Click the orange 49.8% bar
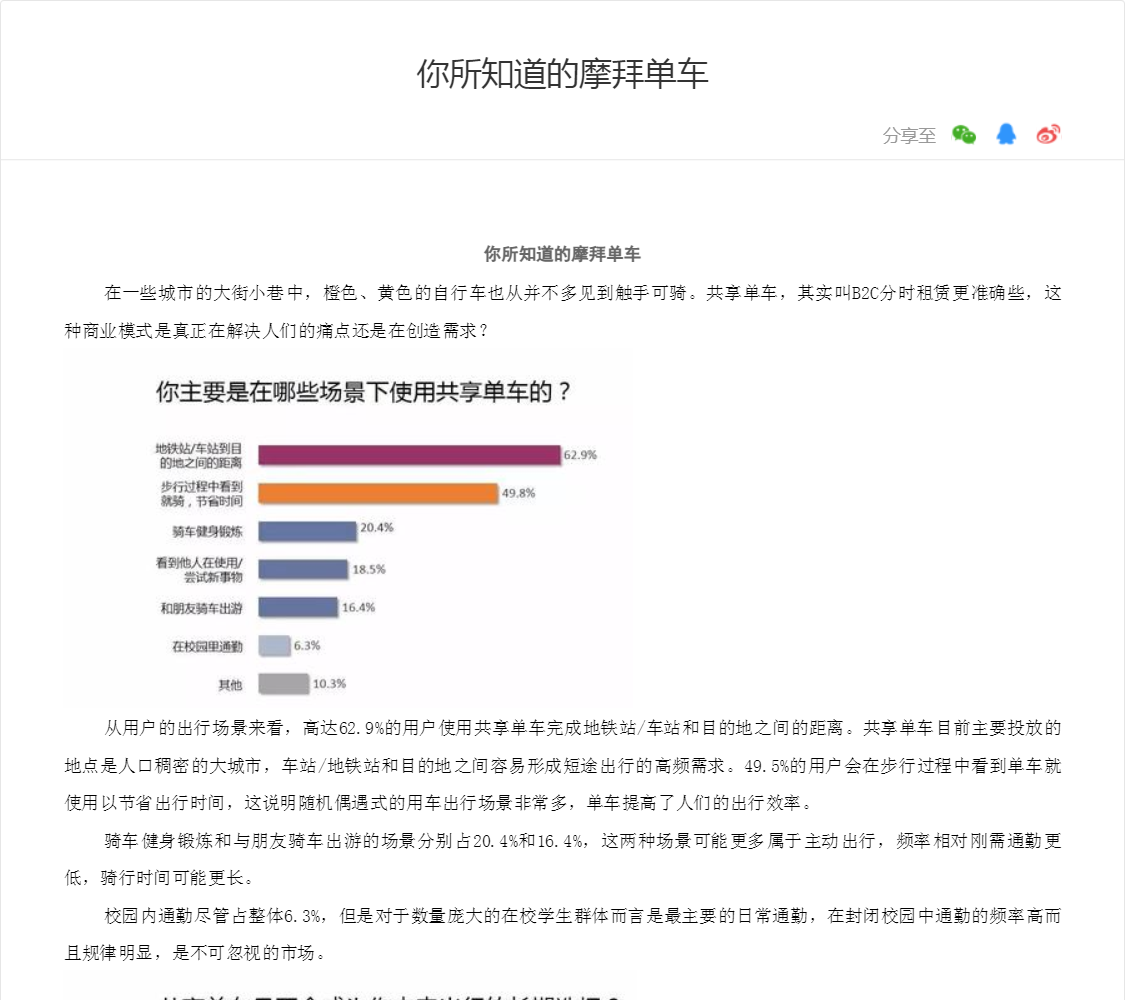This screenshot has width=1125, height=1000. pos(378,493)
